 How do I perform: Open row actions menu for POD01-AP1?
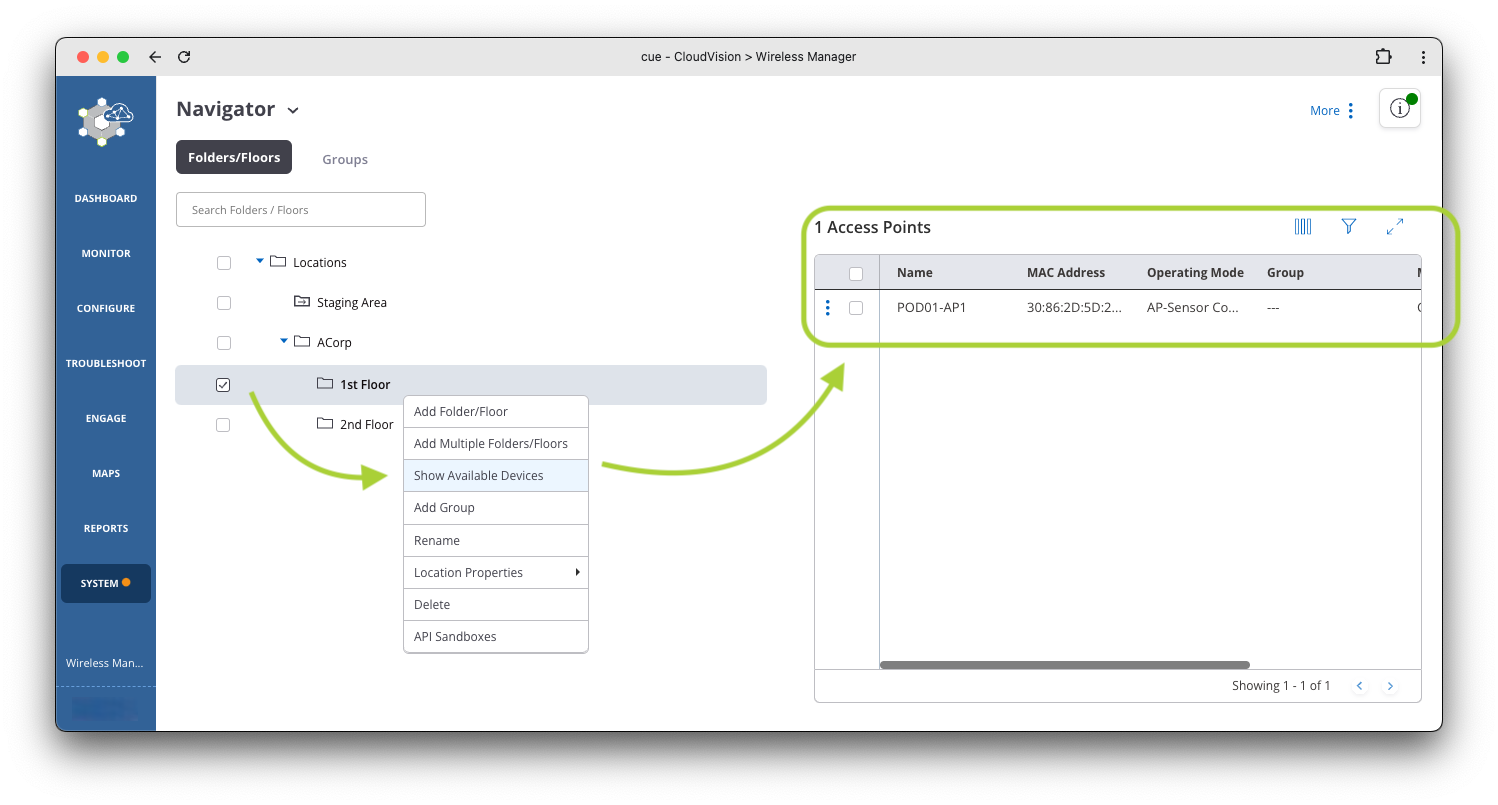[x=827, y=308]
